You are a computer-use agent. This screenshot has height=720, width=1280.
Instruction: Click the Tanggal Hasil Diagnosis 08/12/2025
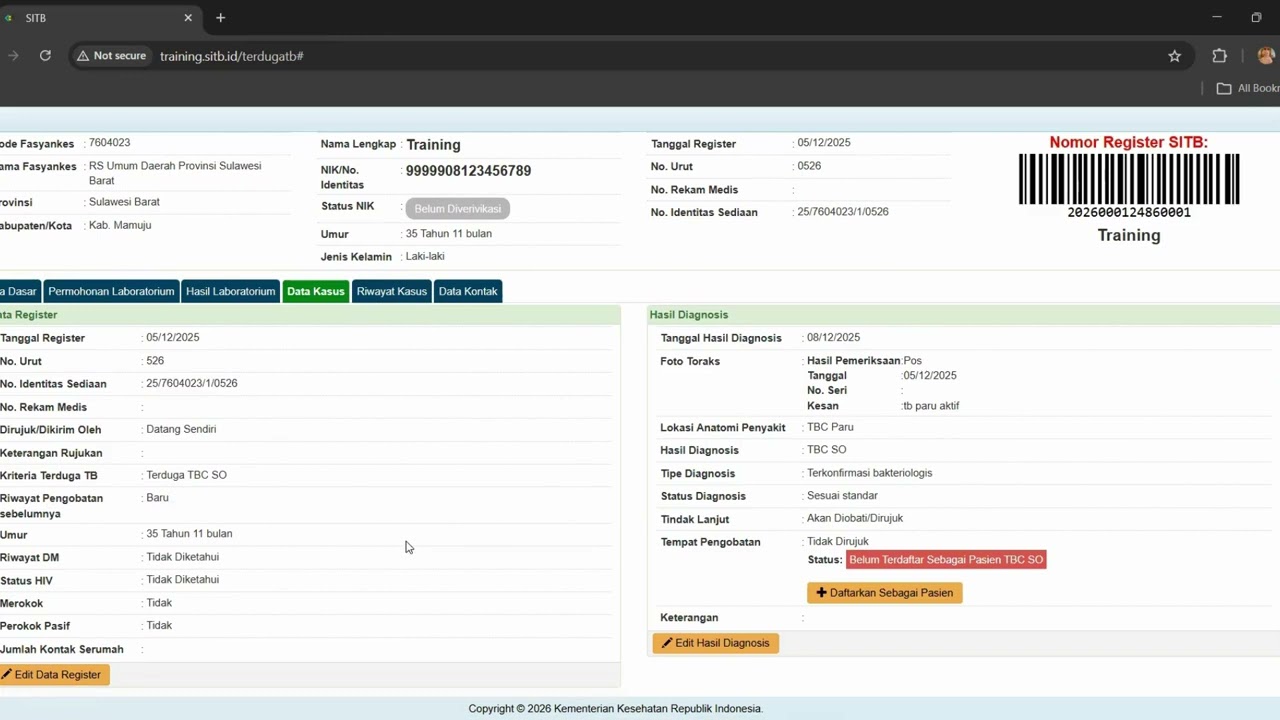833,337
